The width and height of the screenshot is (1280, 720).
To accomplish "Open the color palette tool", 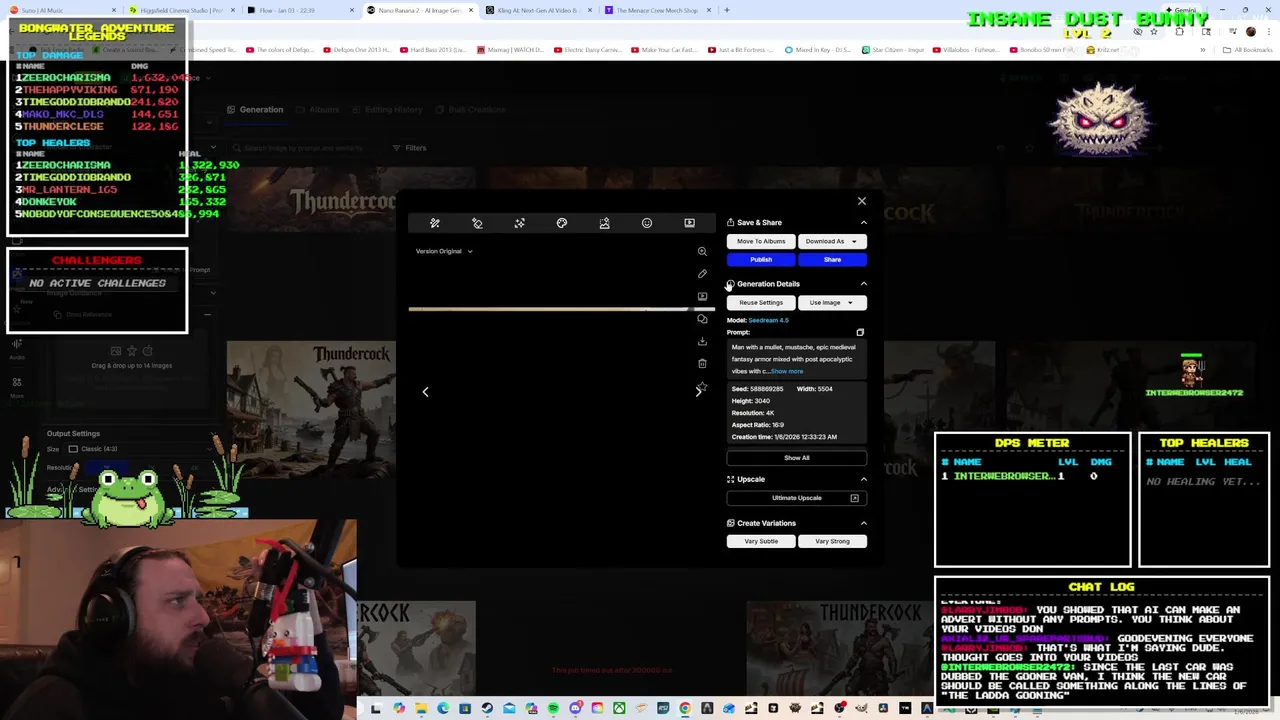I will [562, 223].
